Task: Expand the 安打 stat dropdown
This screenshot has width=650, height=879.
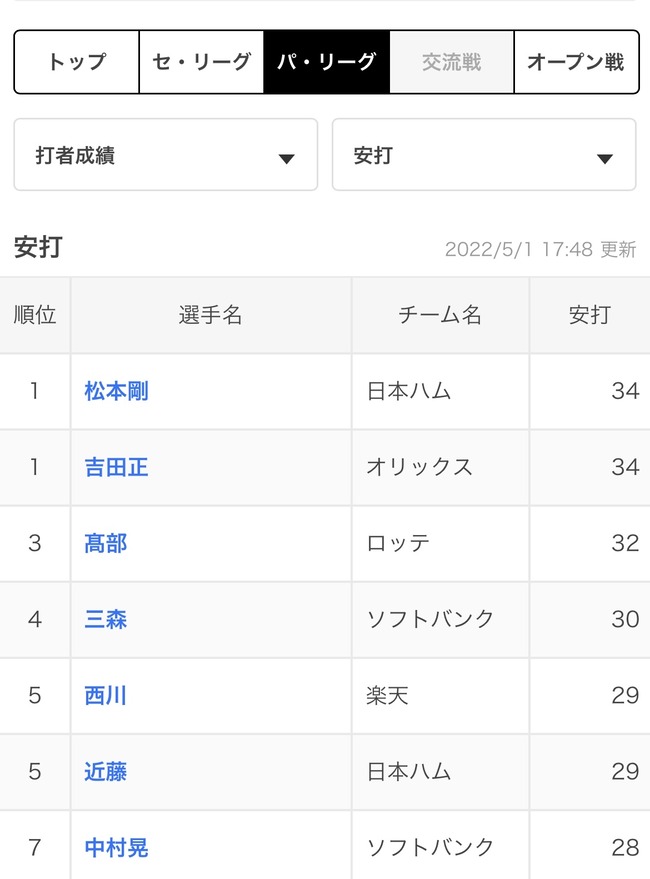Action: point(484,155)
